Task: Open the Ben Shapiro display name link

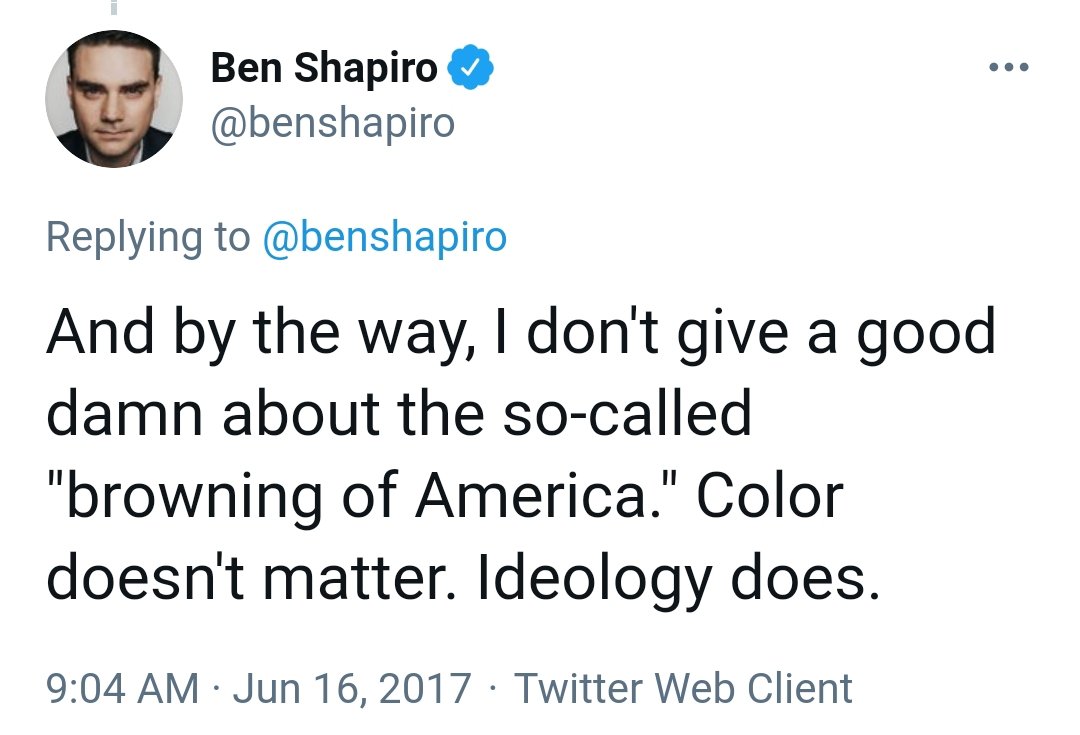Action: pyautogui.click(x=324, y=69)
